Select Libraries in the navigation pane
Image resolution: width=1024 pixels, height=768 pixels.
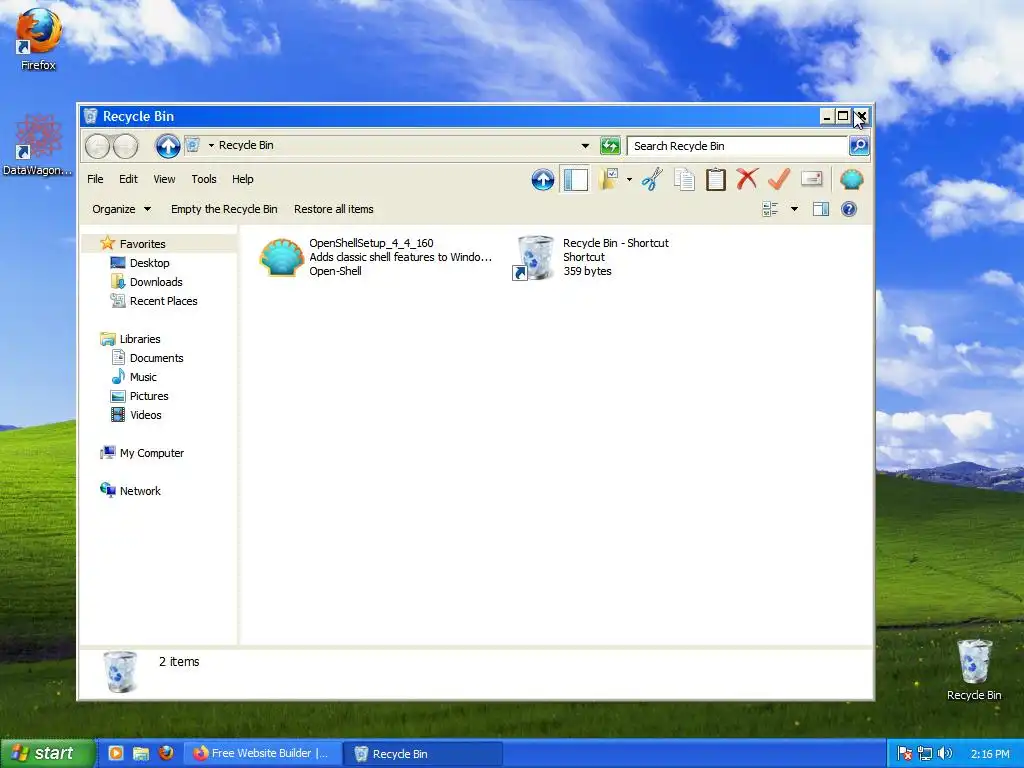pos(140,339)
